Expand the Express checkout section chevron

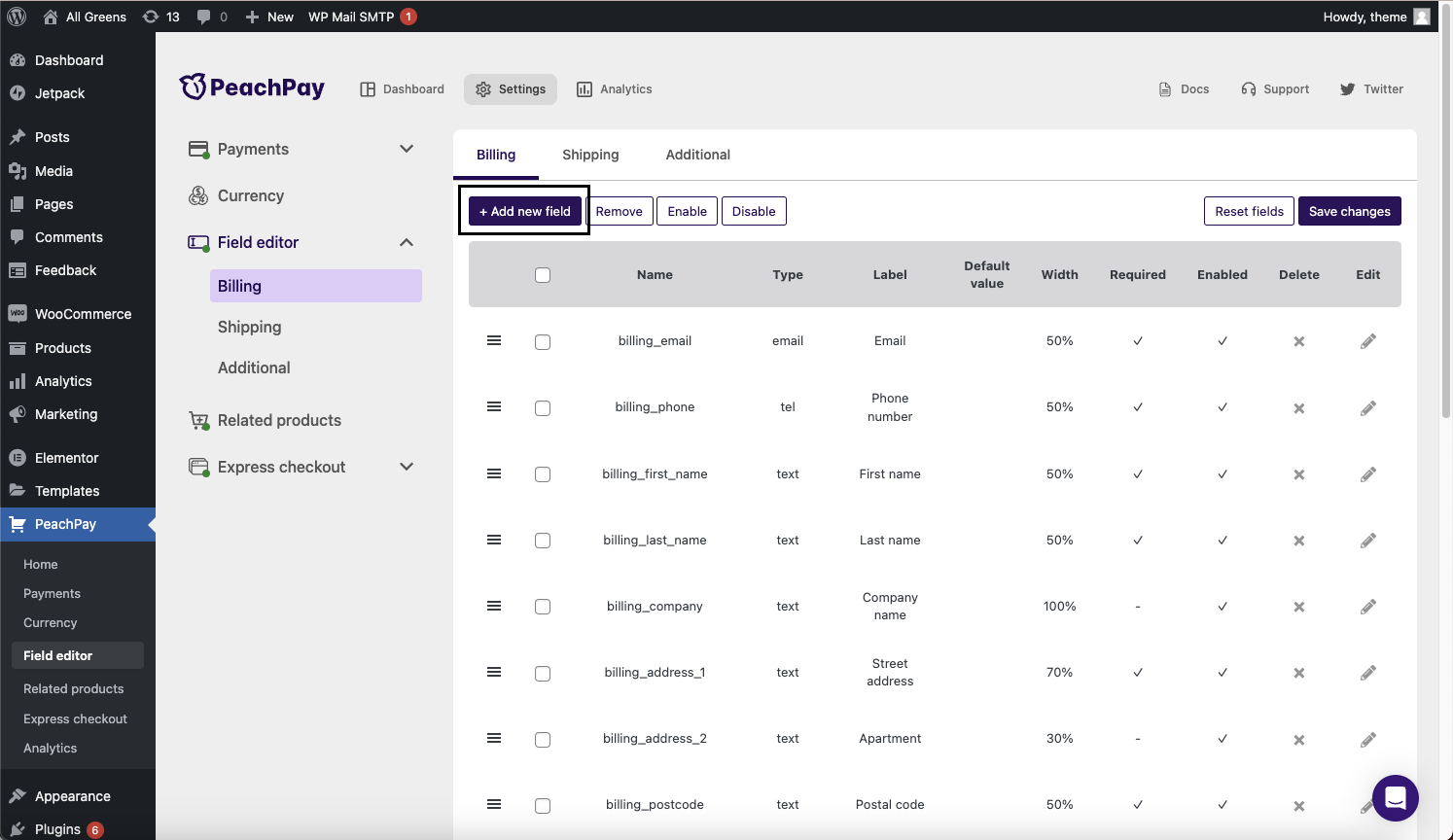407,467
